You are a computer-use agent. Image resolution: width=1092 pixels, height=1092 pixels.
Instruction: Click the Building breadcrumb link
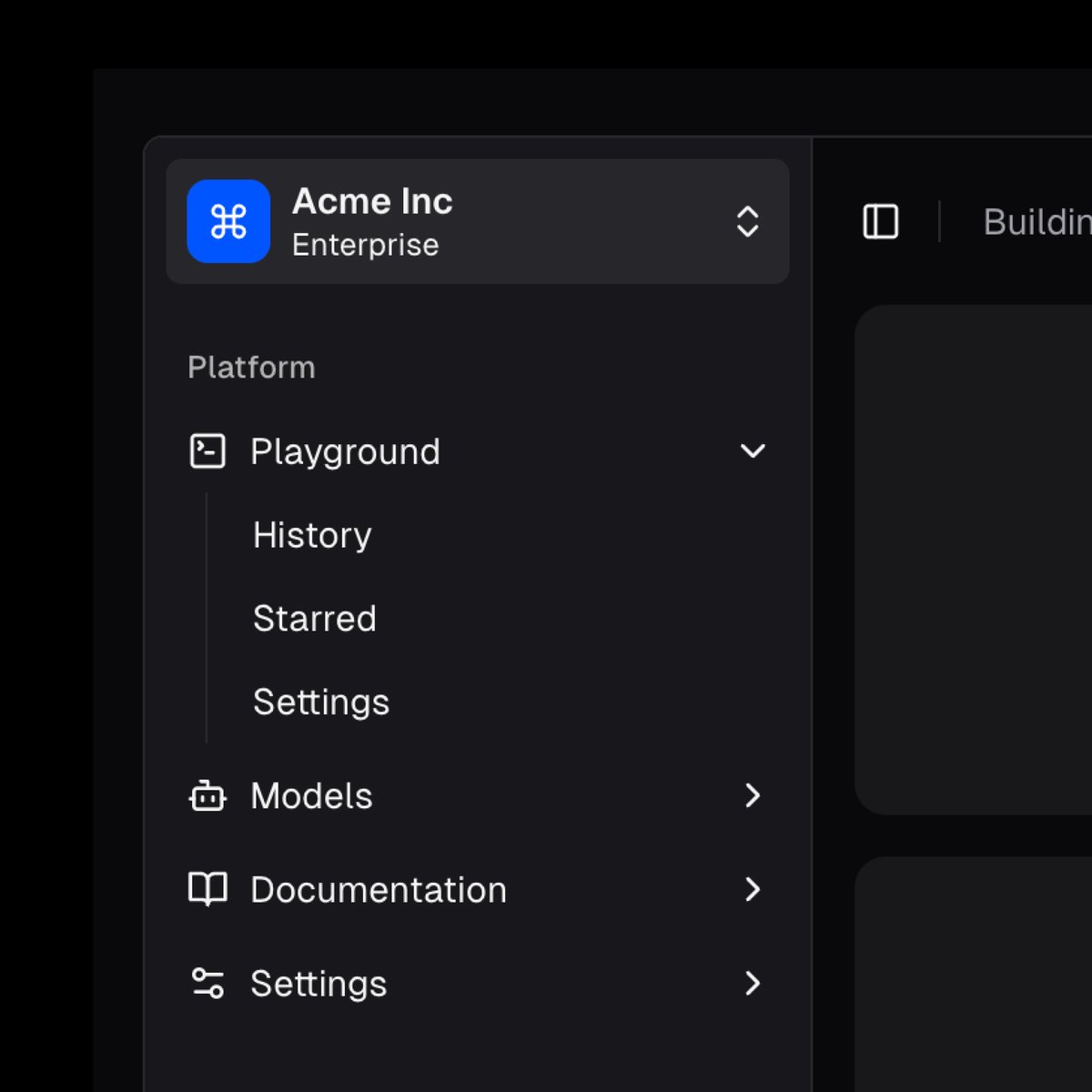click(x=1037, y=222)
